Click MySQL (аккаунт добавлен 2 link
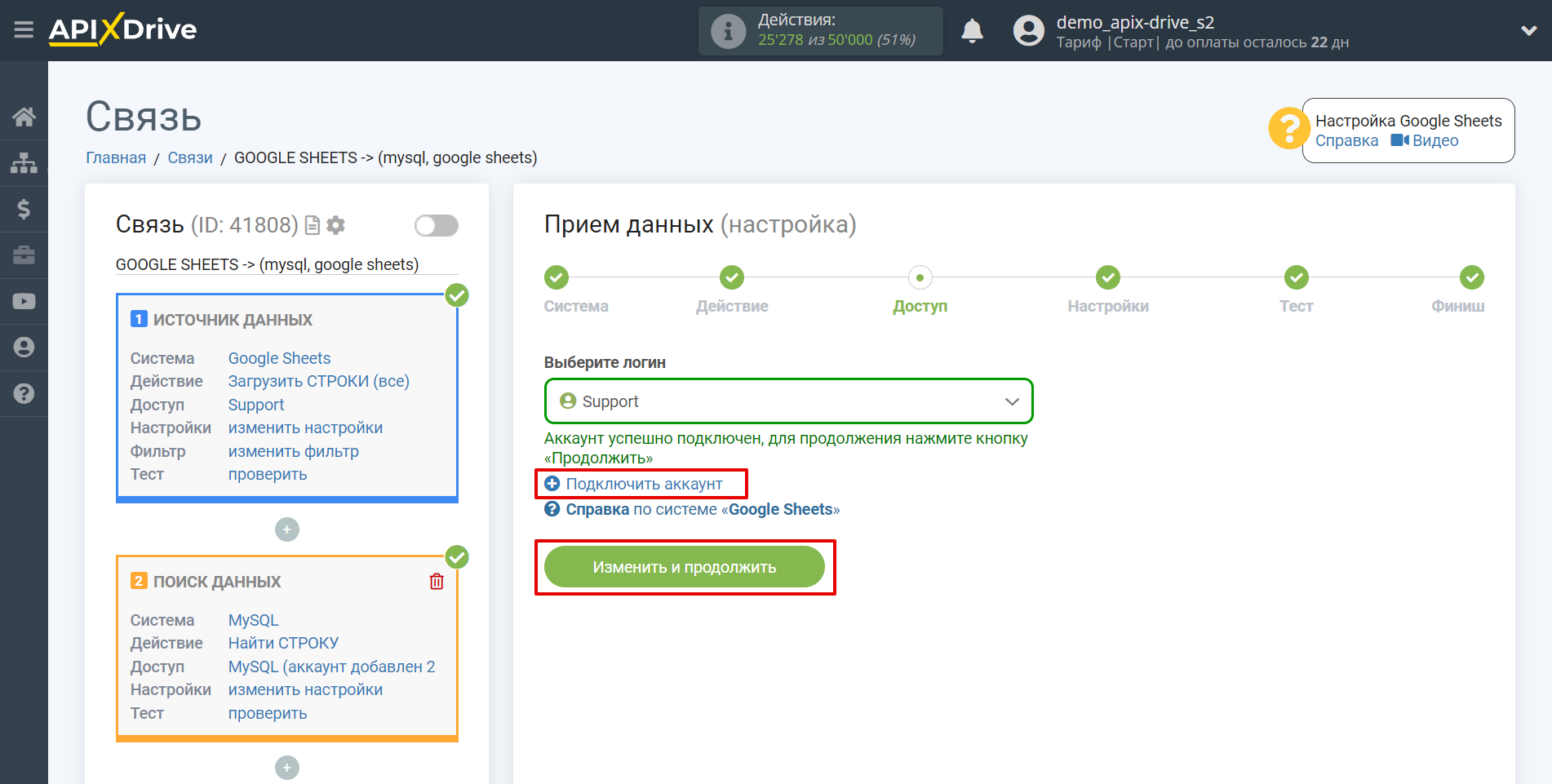Screen dimensions: 1552x784 331,667
